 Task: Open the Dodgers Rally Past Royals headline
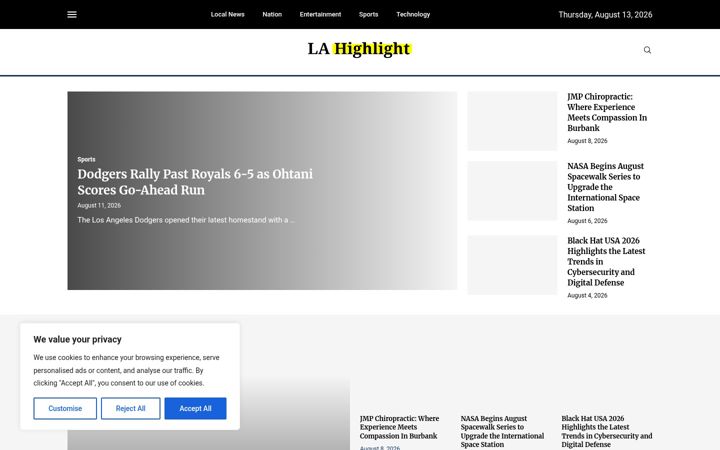click(195, 182)
